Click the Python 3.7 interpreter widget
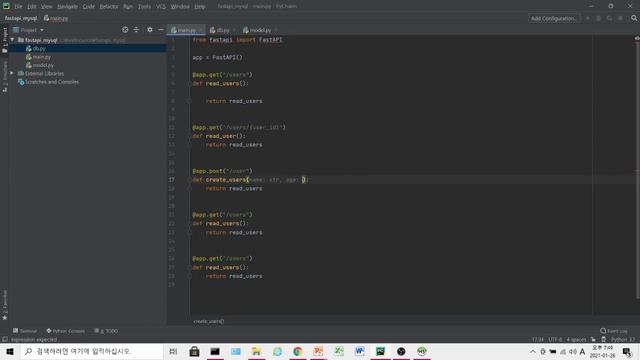640x360 pixels. [x=623, y=340]
